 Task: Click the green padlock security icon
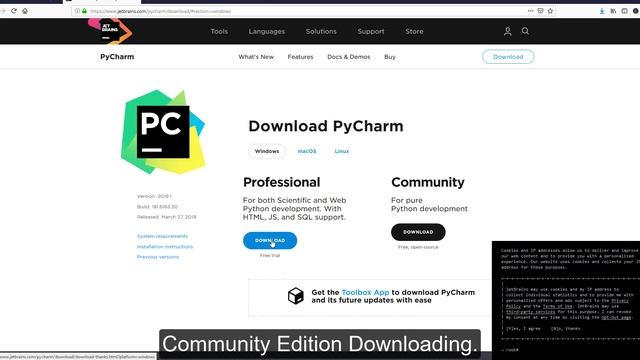[84, 11]
